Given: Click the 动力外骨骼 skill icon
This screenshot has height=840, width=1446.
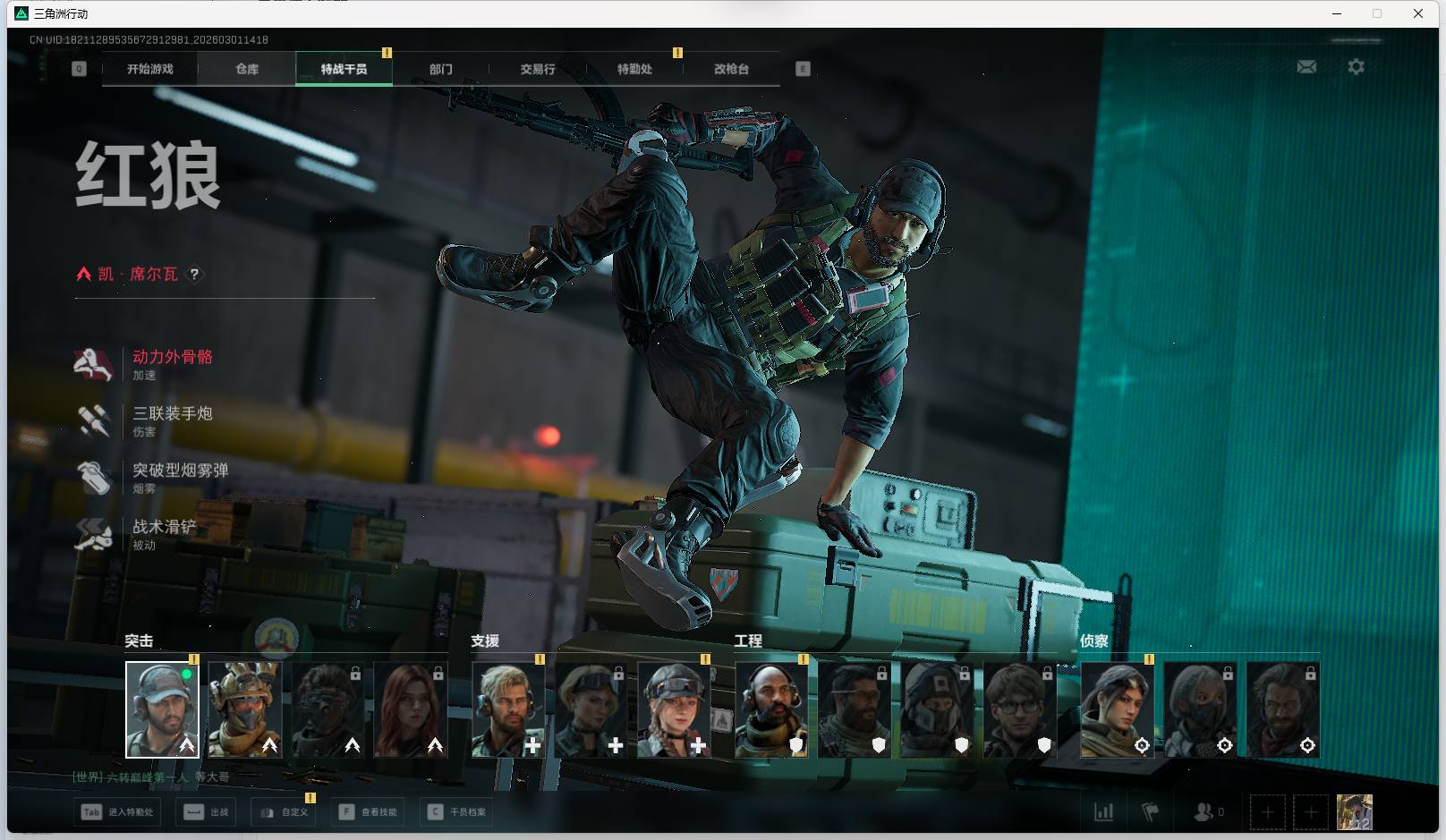Looking at the screenshot, I should [93, 364].
